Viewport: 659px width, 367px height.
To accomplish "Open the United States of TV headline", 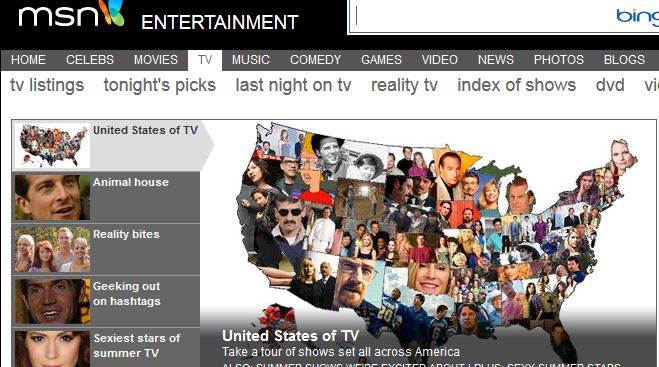I will (x=290, y=336).
